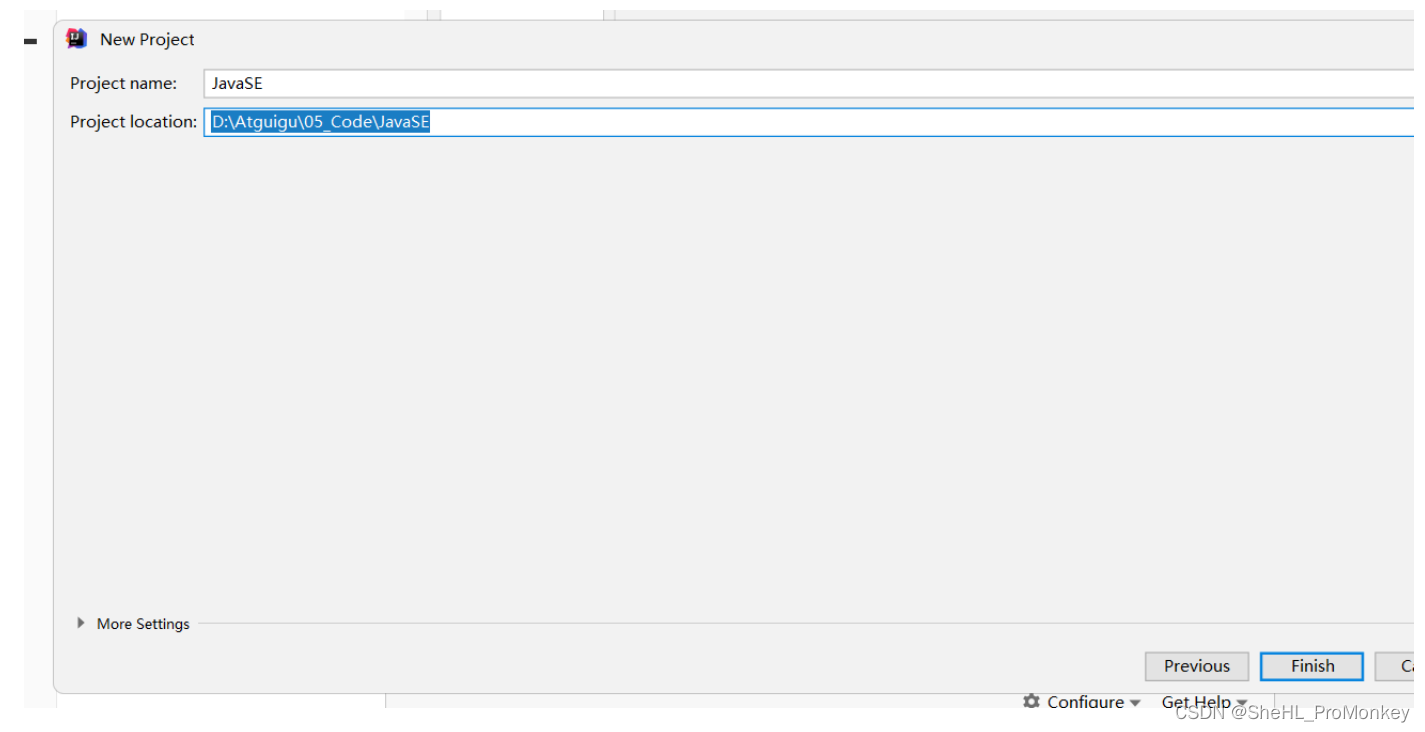Click the More Settings label text

coord(143,624)
